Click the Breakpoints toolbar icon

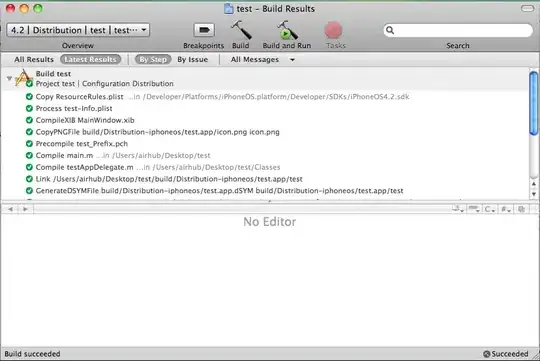coord(204,30)
